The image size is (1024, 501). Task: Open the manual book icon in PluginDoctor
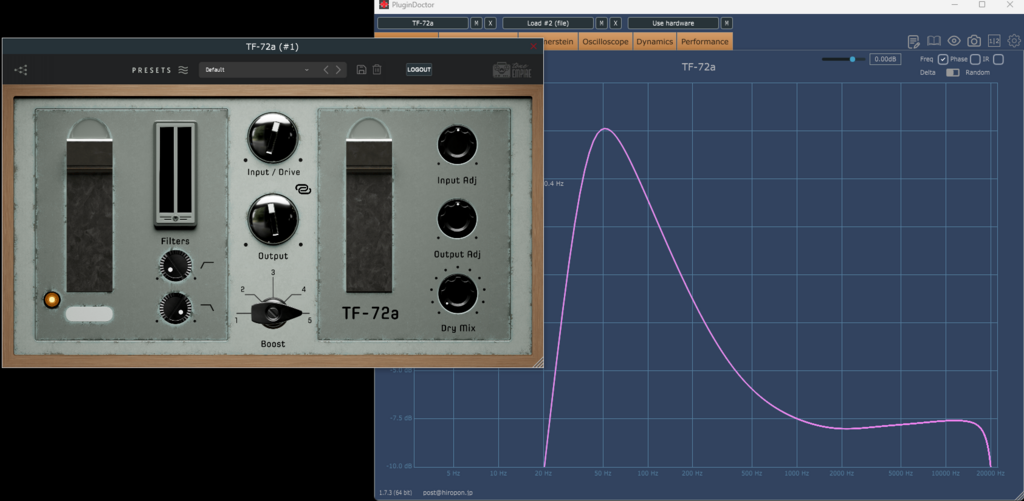point(934,41)
